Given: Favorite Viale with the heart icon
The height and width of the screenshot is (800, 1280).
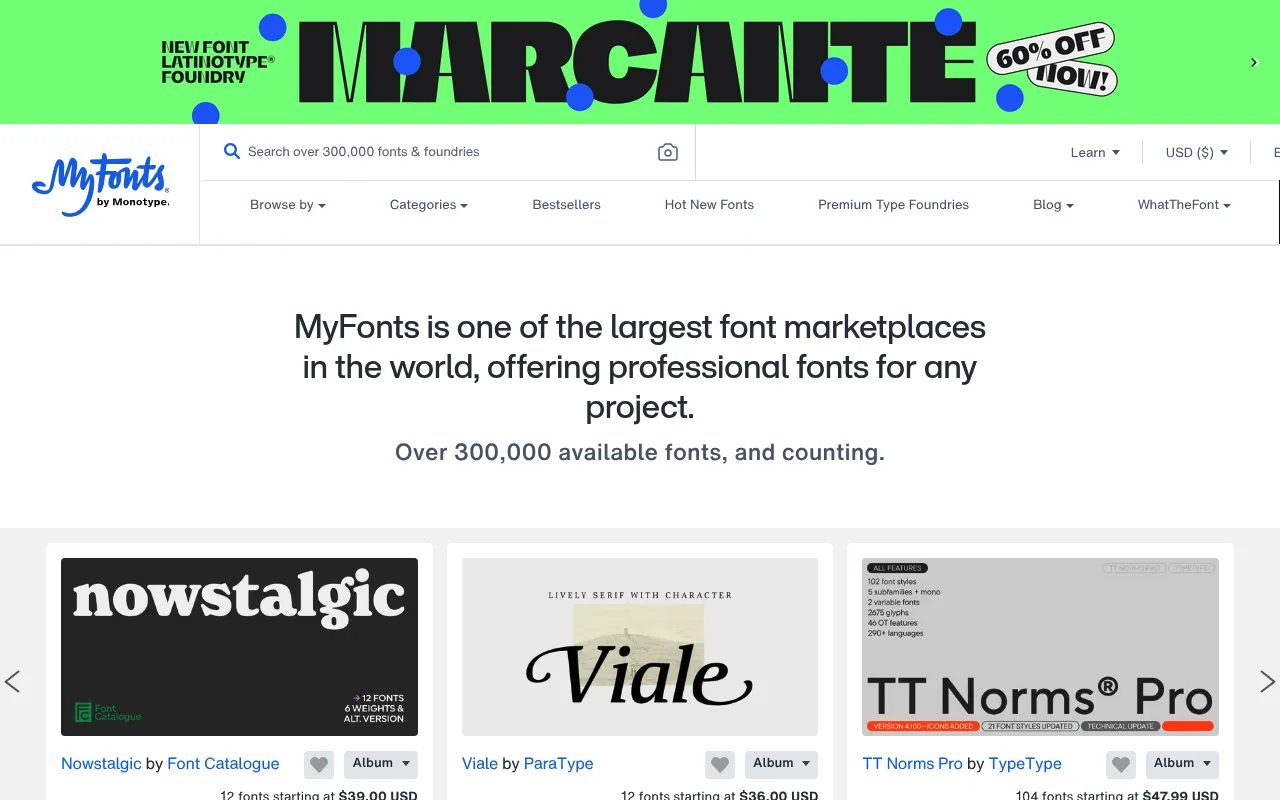Looking at the screenshot, I should [720, 765].
